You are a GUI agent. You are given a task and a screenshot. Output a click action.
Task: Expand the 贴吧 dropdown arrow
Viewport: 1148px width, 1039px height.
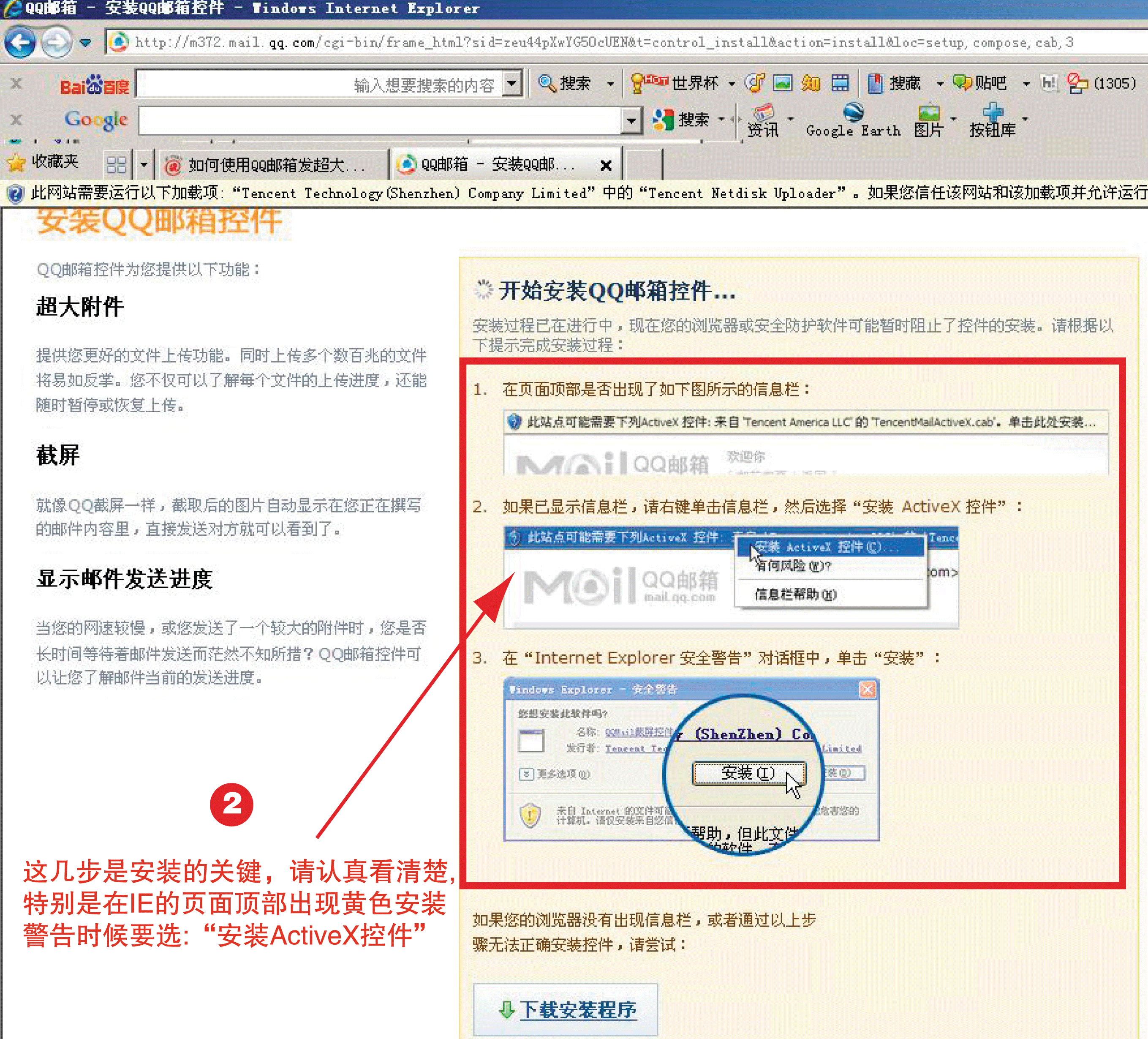click(x=1026, y=85)
